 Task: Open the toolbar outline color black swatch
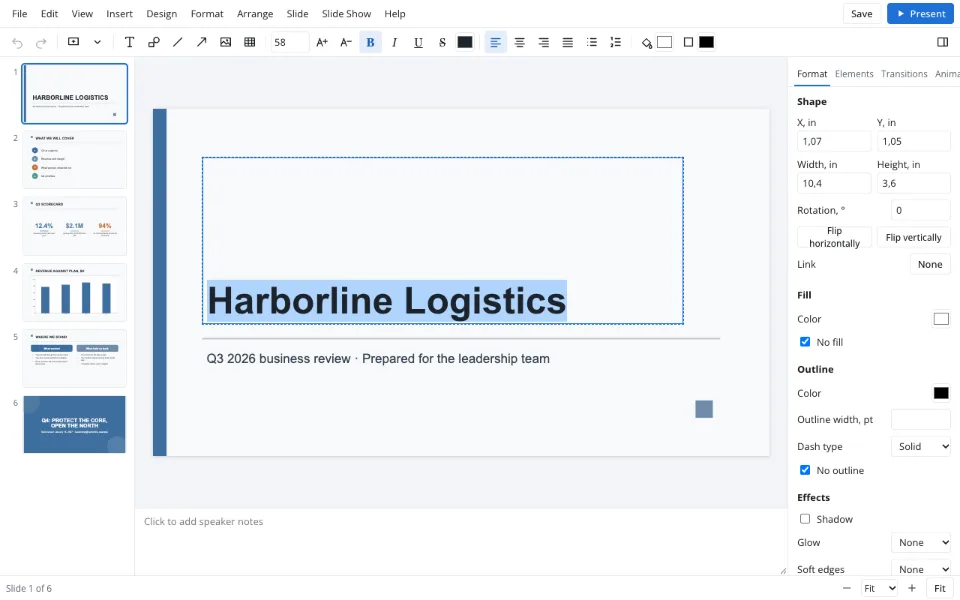click(x=707, y=42)
